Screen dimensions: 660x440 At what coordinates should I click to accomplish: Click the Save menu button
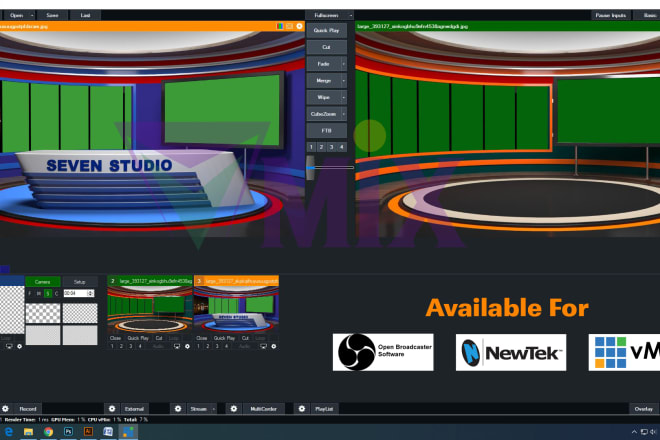click(x=52, y=15)
